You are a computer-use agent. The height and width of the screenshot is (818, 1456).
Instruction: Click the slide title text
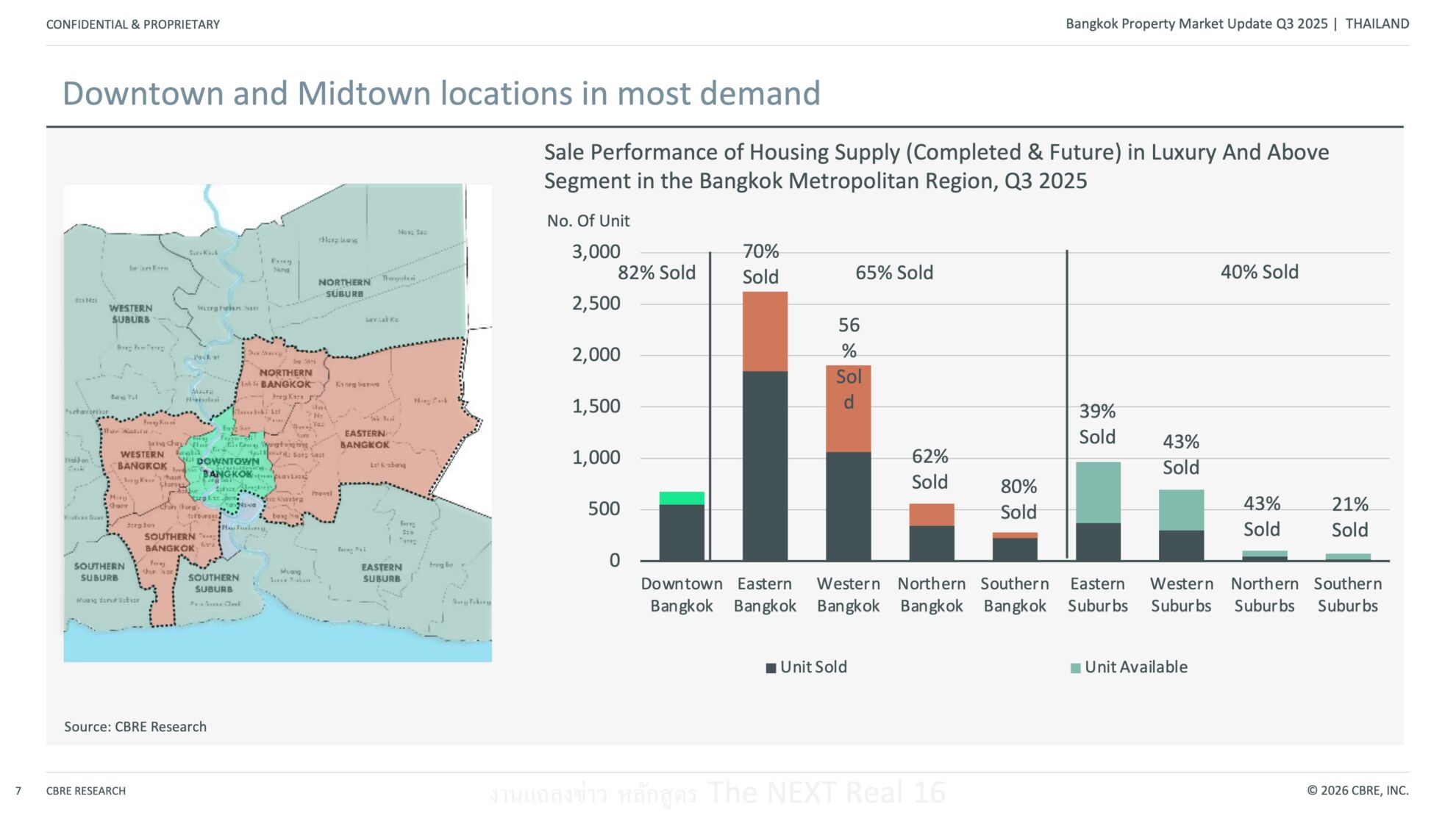[x=441, y=93]
